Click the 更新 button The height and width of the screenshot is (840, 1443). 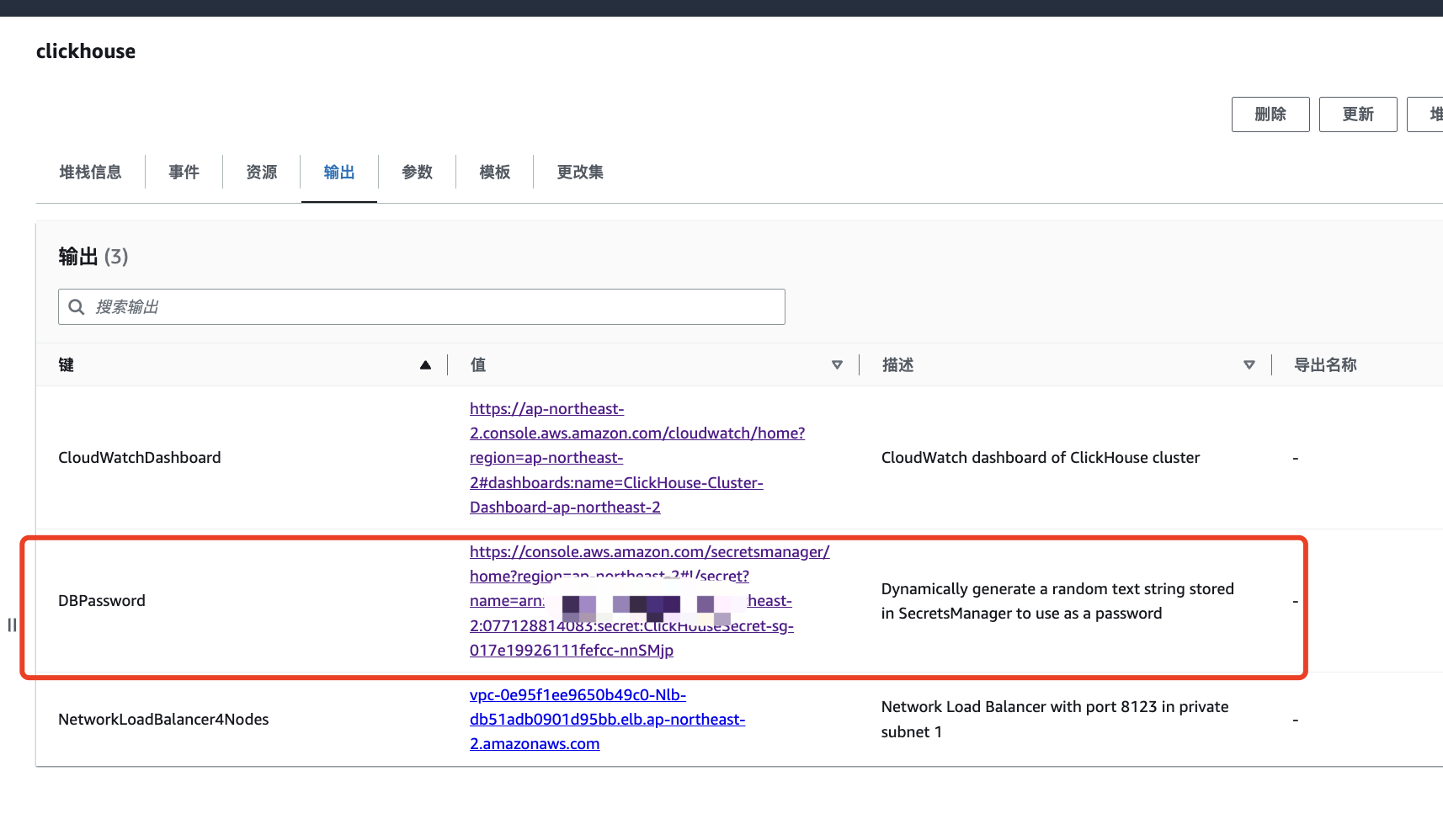tap(1358, 114)
